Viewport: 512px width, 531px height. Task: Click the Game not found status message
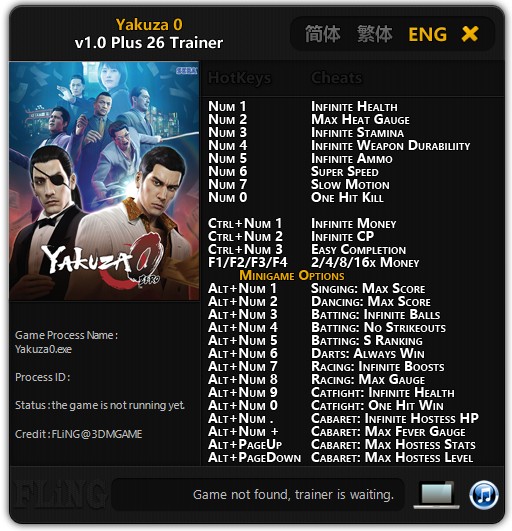293,495
